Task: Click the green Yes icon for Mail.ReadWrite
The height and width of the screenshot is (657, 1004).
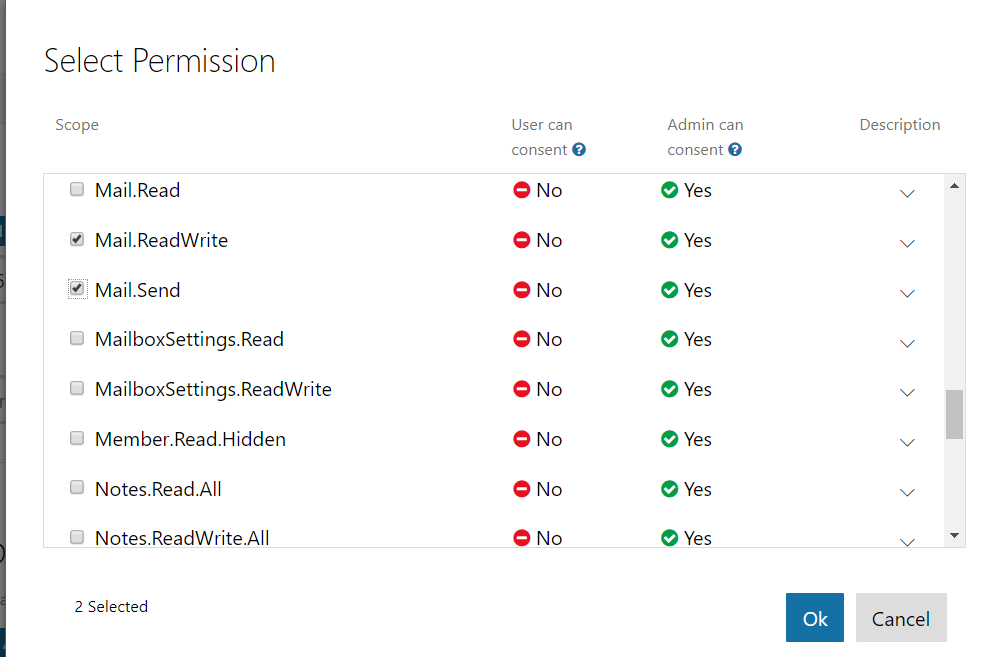Action: [670, 240]
